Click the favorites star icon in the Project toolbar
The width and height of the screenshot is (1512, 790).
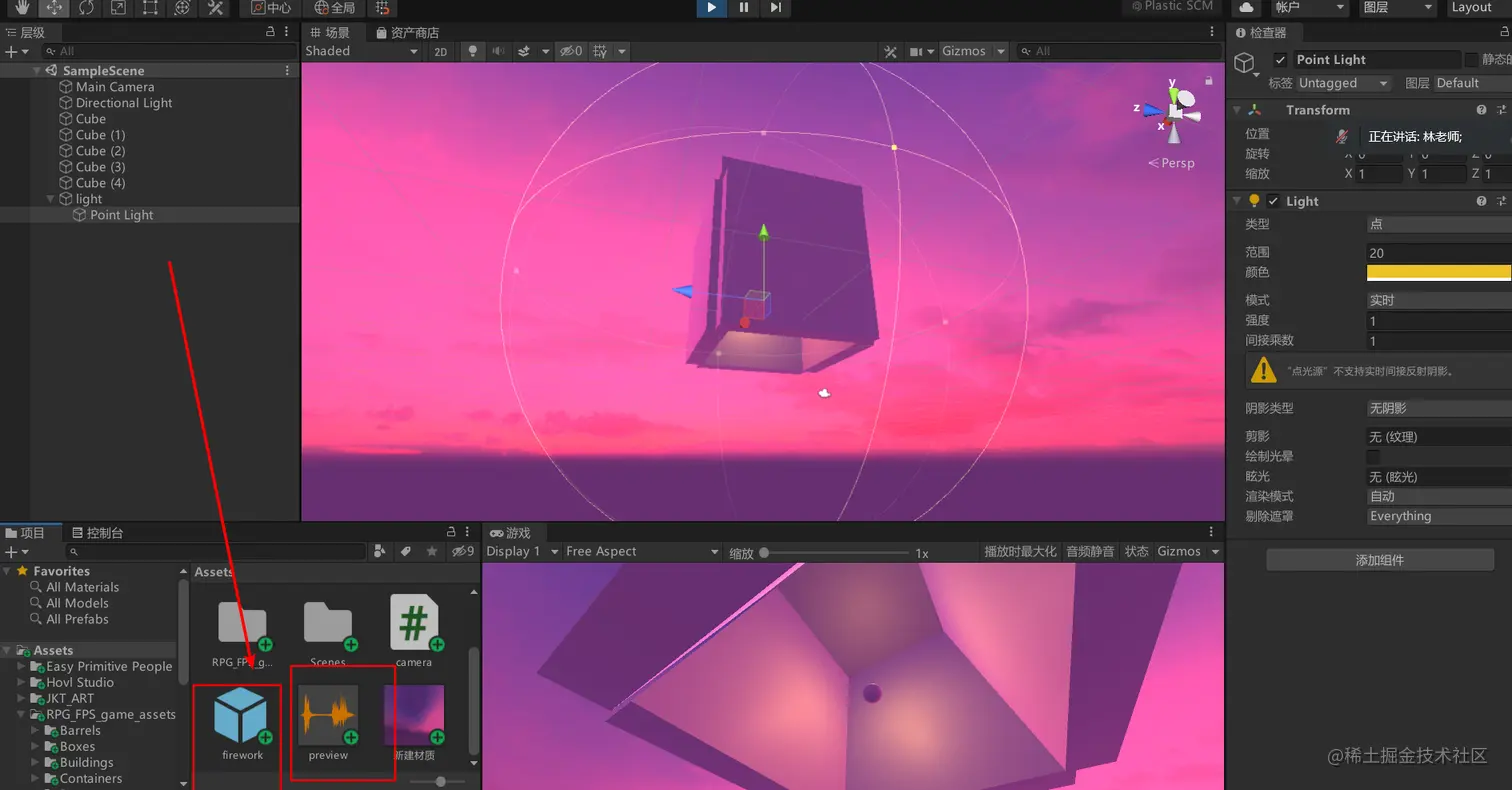(432, 551)
